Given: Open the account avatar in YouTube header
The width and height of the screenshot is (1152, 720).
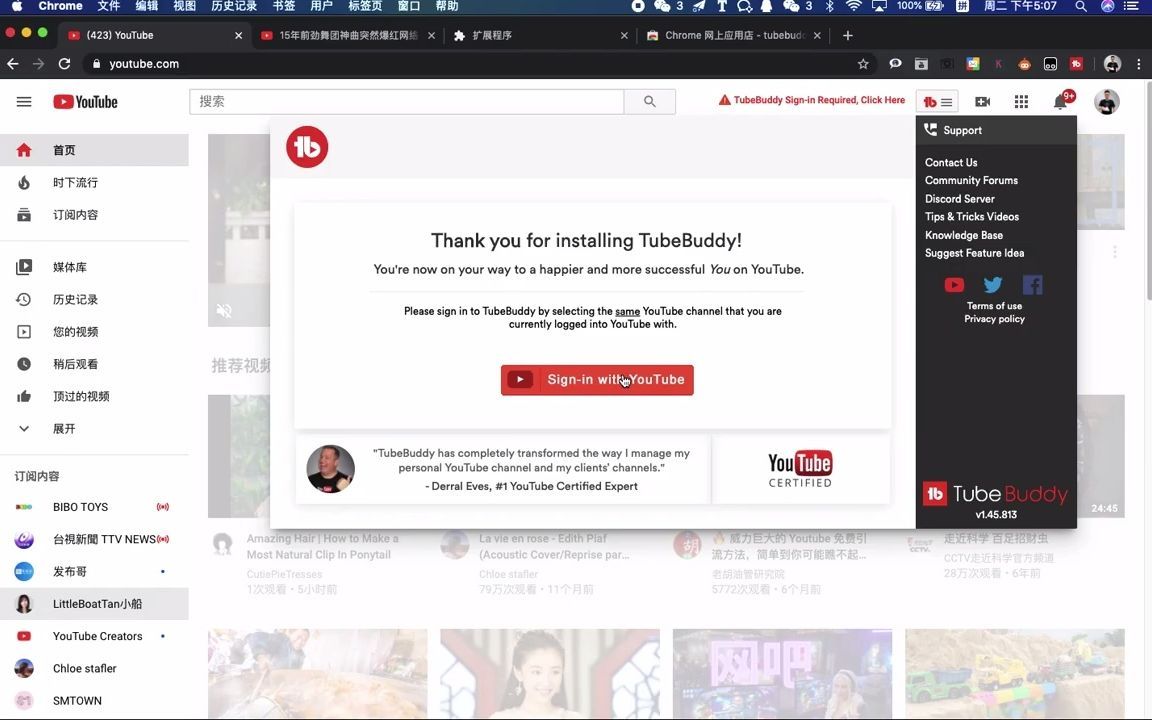Looking at the screenshot, I should pos(1106,101).
